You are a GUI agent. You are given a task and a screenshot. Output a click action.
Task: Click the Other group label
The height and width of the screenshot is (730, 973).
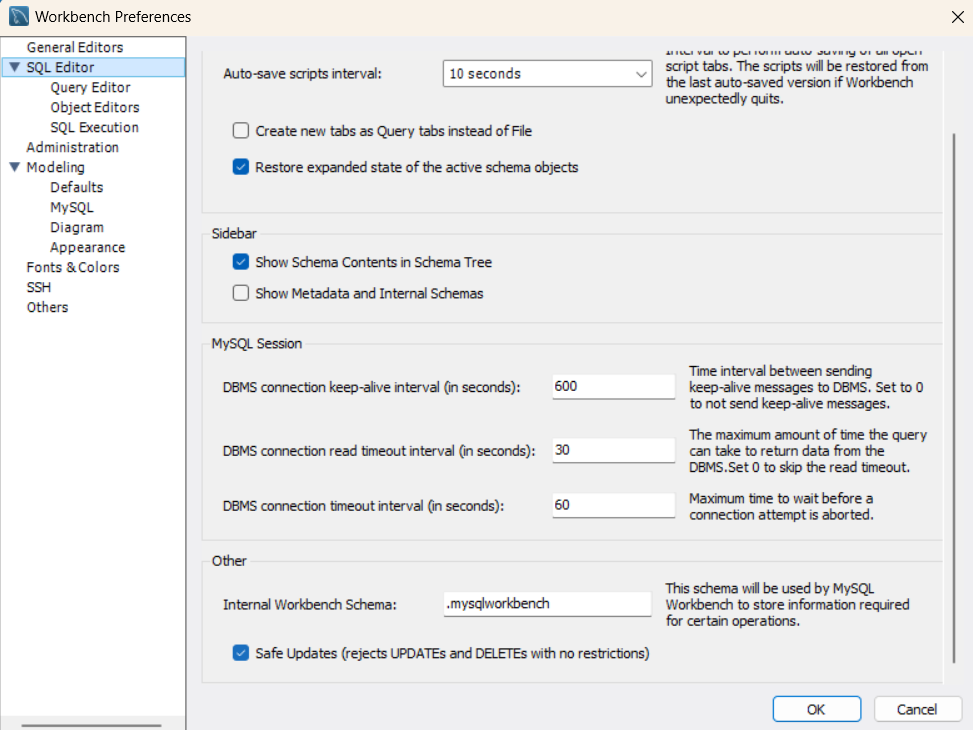229,561
